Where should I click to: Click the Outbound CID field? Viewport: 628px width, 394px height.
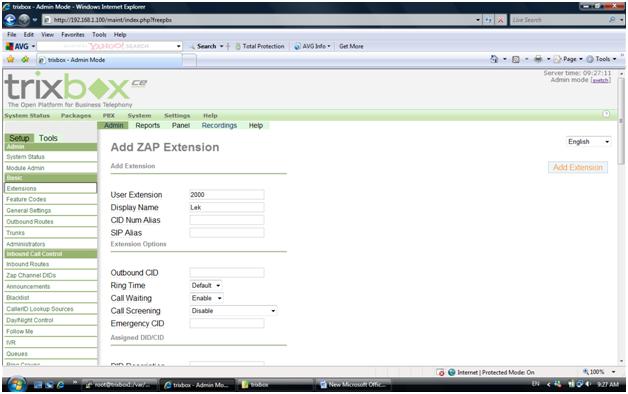coord(227,273)
